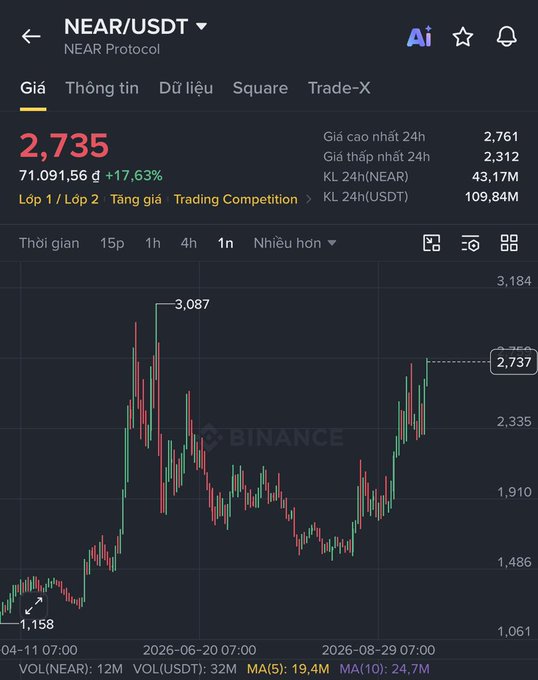Tap the 71.091,56 ₫ converted price
The width and height of the screenshot is (538, 680).
click(x=59, y=176)
